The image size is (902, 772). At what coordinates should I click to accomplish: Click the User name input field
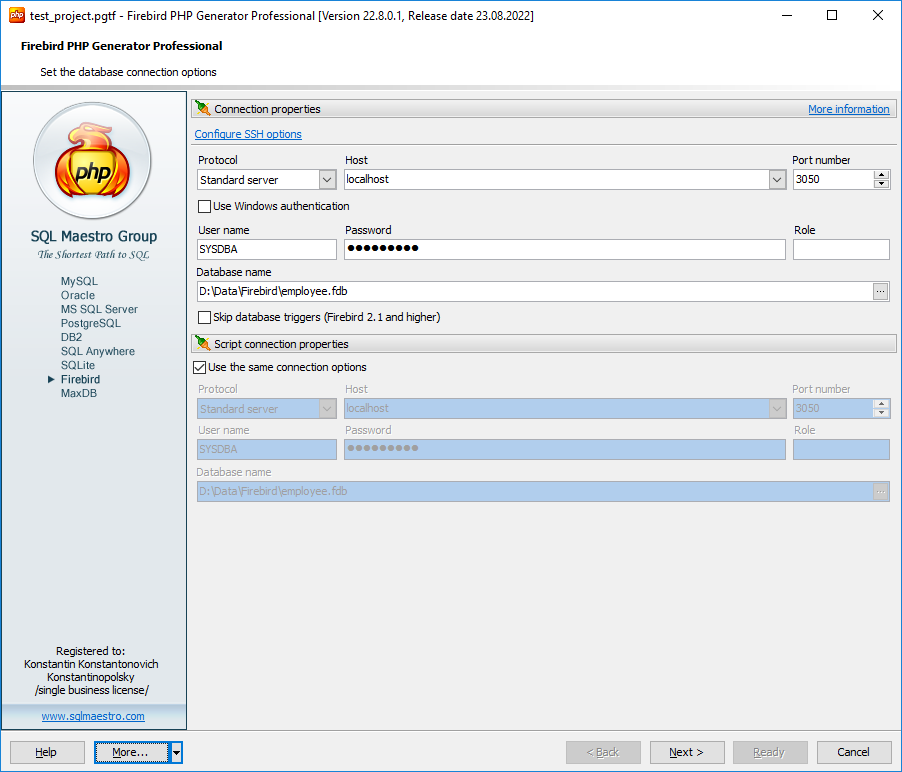point(266,250)
